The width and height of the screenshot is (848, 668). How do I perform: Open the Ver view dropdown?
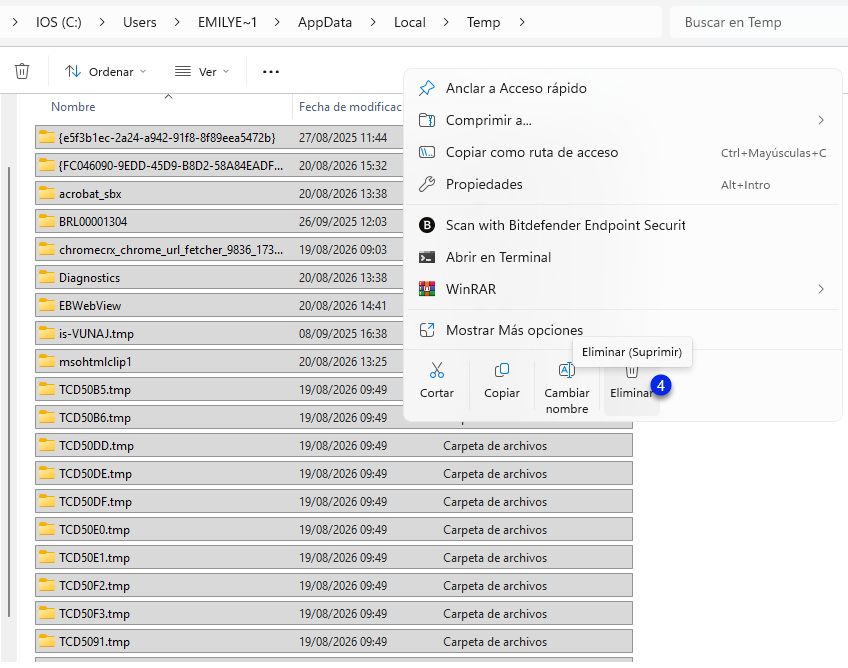point(202,71)
